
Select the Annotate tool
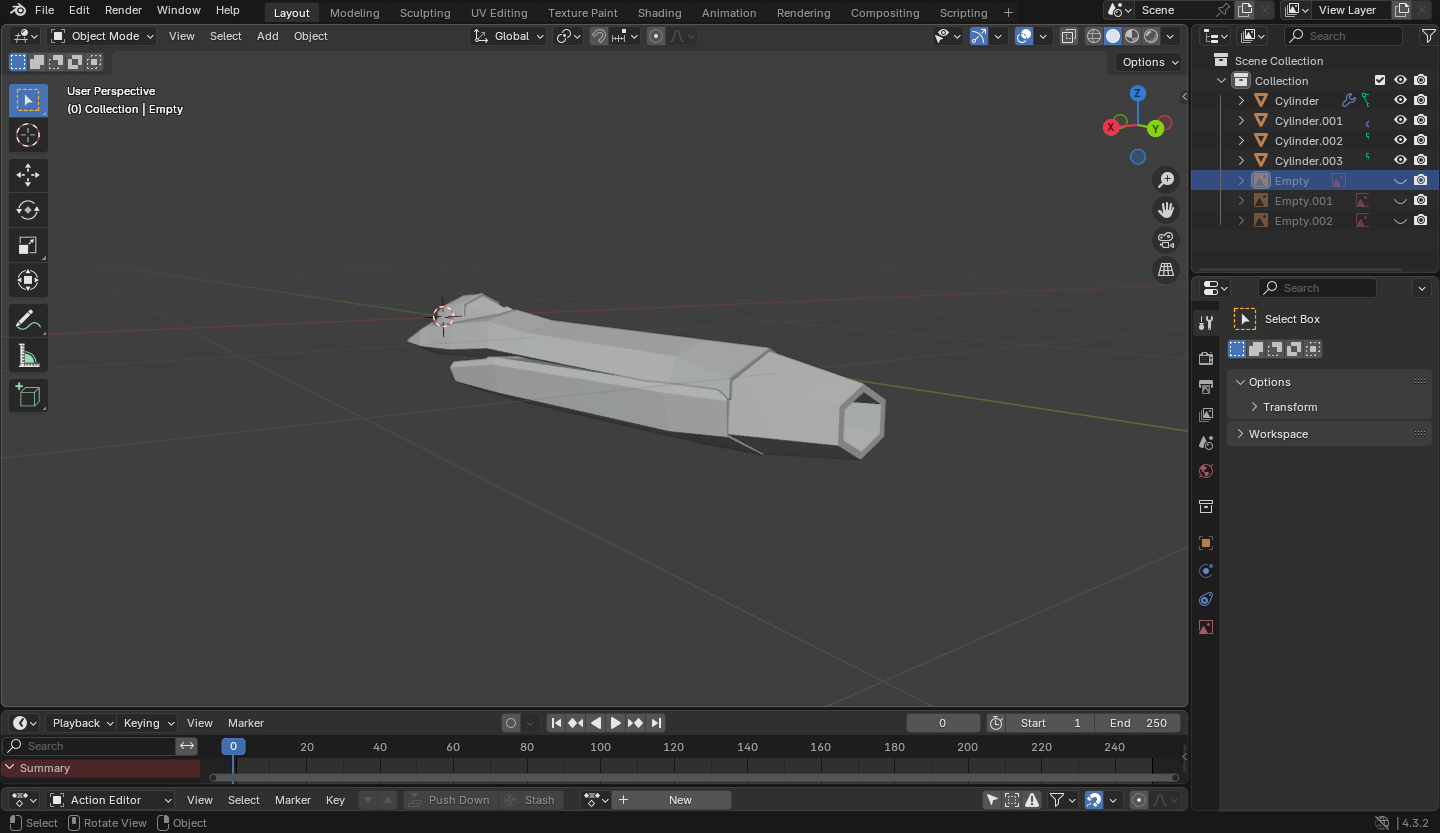click(x=28, y=321)
